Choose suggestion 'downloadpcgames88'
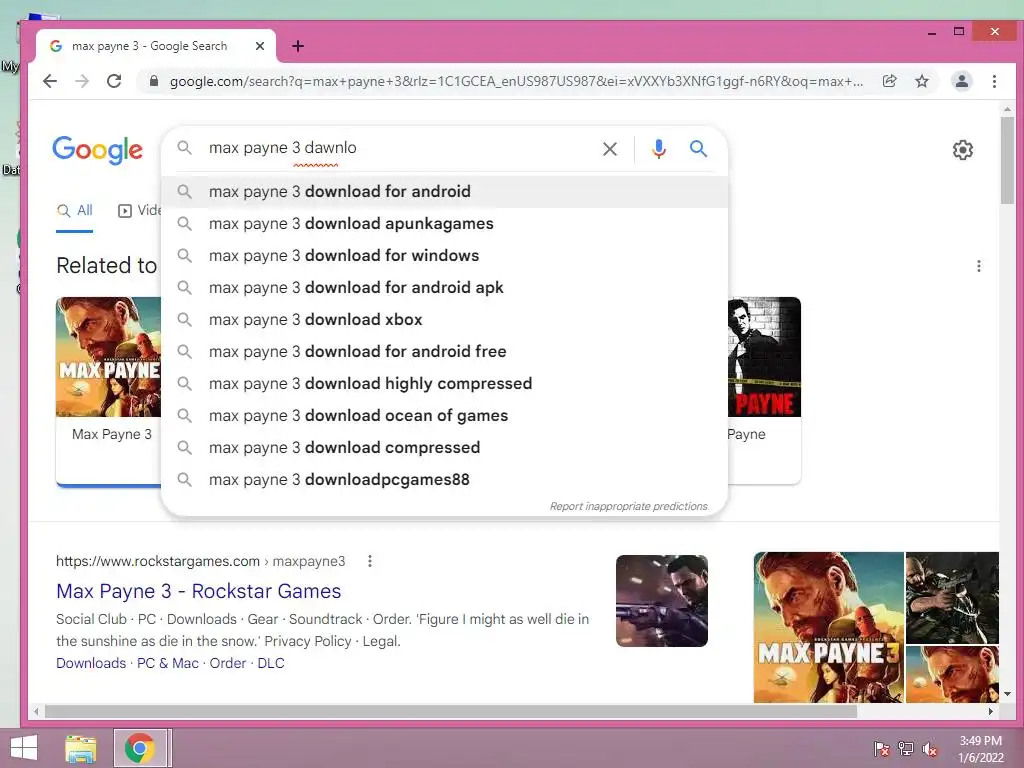Image resolution: width=1024 pixels, height=768 pixels. pos(445,479)
